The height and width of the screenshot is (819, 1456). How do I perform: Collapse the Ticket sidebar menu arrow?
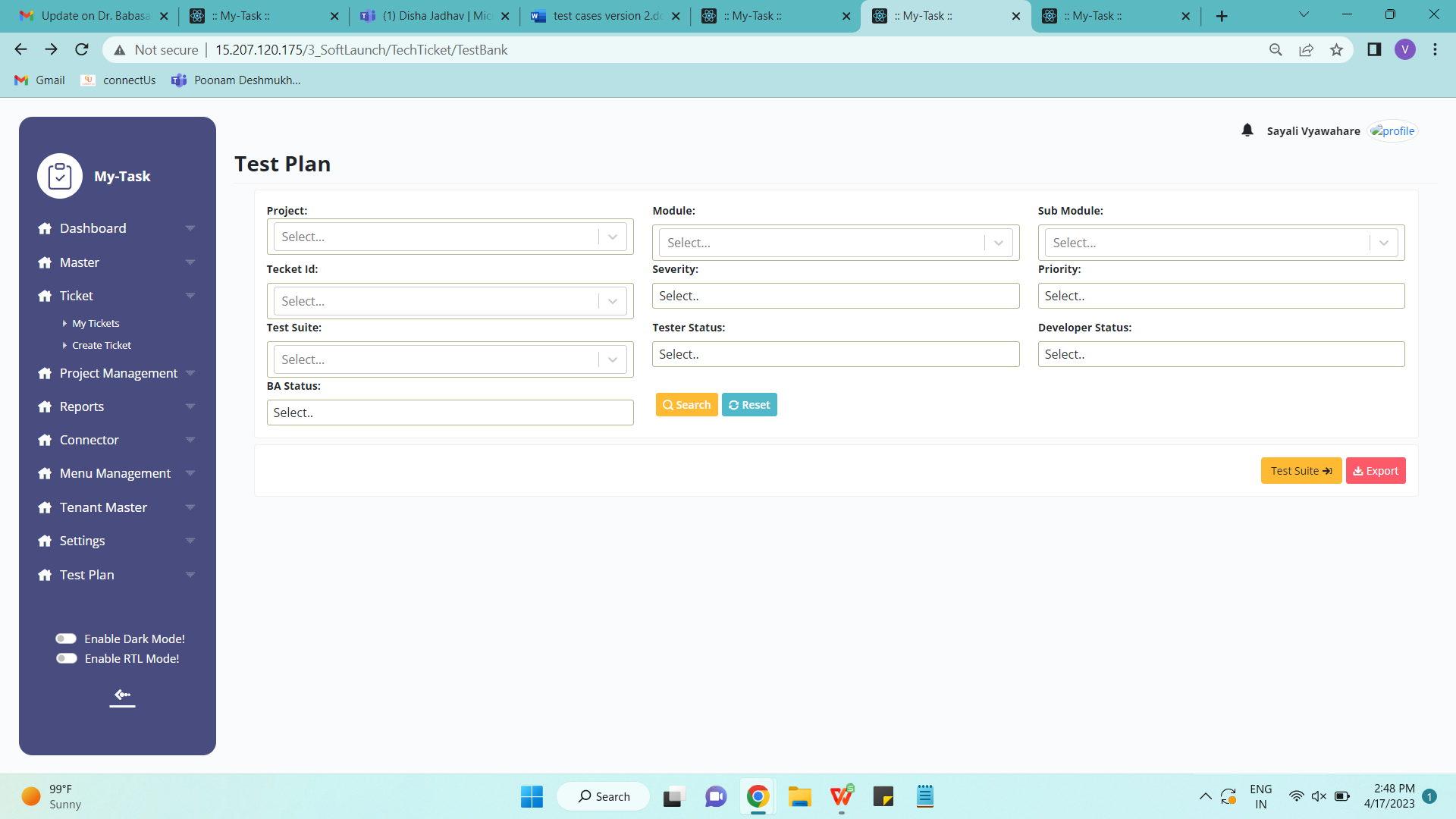(190, 296)
